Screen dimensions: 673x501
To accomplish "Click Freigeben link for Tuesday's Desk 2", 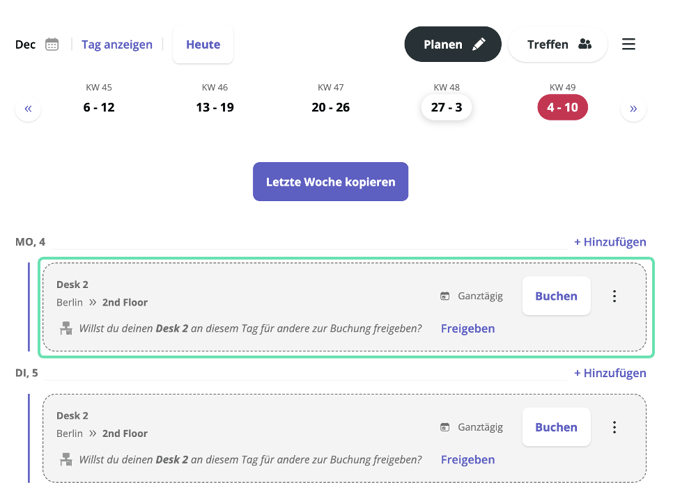I will 468,459.
